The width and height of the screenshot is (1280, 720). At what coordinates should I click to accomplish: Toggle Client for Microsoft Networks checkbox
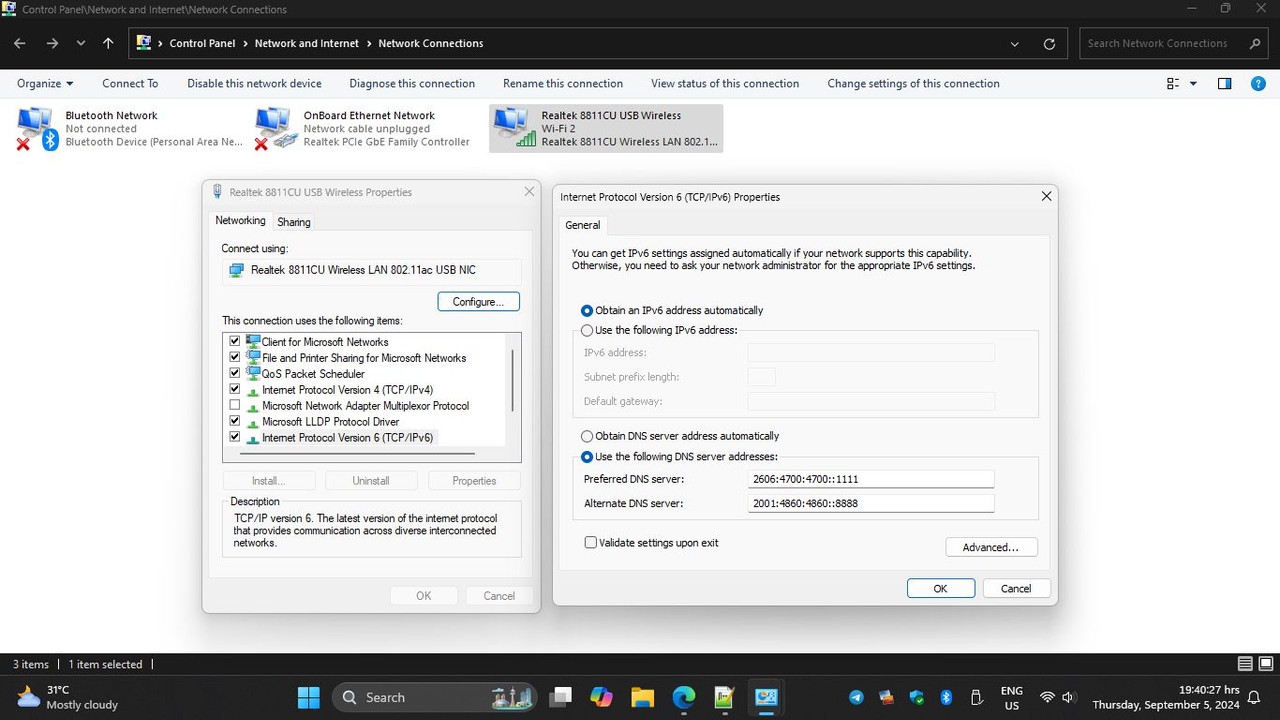[235, 341]
